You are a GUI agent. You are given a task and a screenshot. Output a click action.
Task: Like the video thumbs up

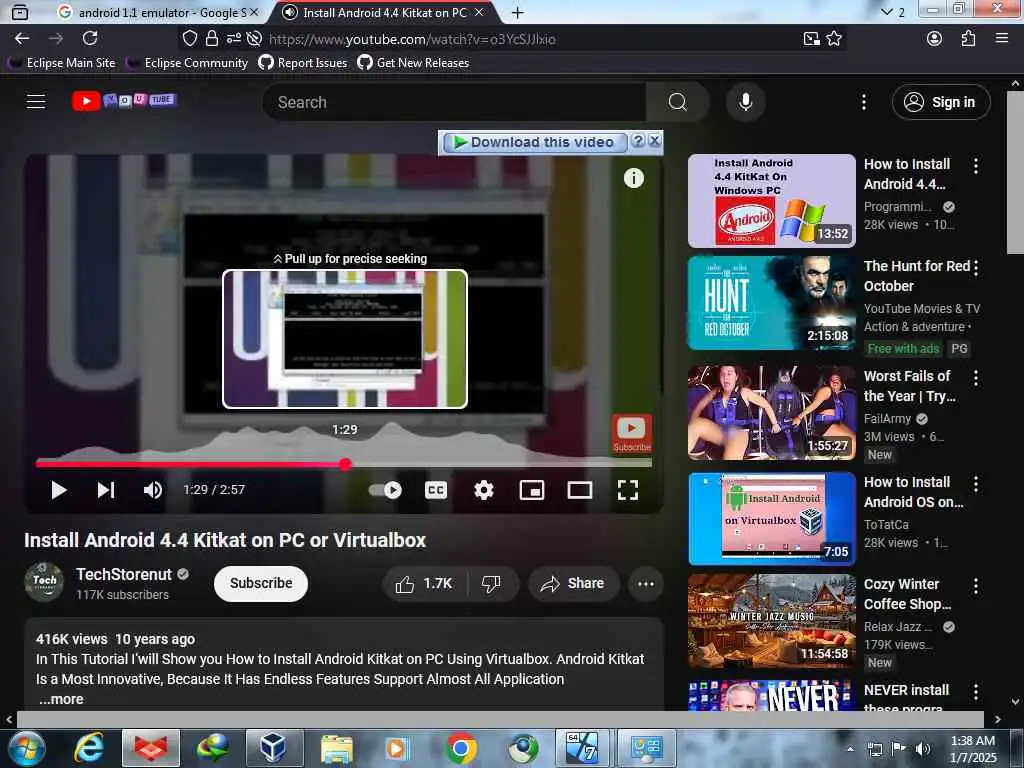point(424,583)
